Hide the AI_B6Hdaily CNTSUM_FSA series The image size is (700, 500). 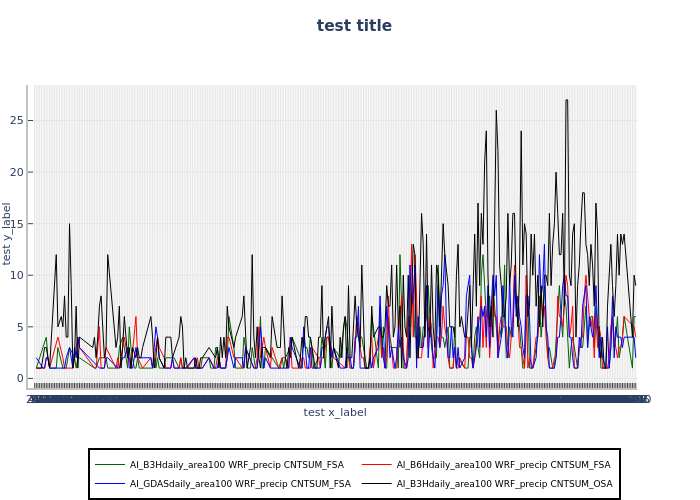pyautogui.click(x=503, y=465)
